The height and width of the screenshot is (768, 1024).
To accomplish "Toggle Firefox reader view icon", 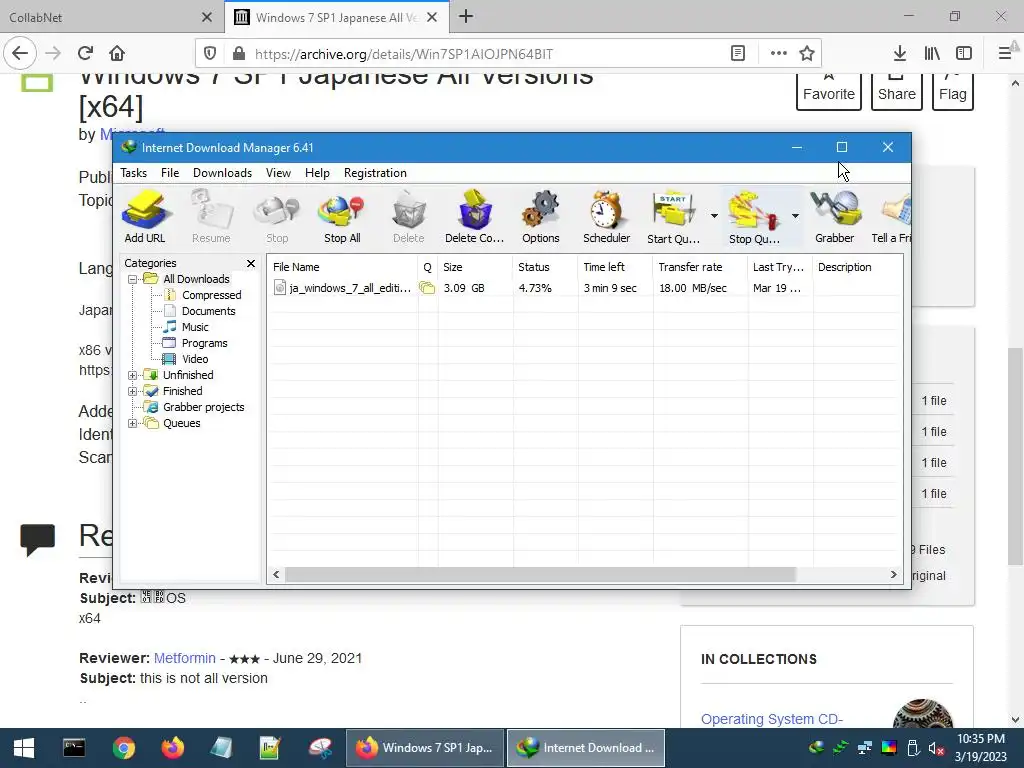I will pyautogui.click(x=738, y=54).
